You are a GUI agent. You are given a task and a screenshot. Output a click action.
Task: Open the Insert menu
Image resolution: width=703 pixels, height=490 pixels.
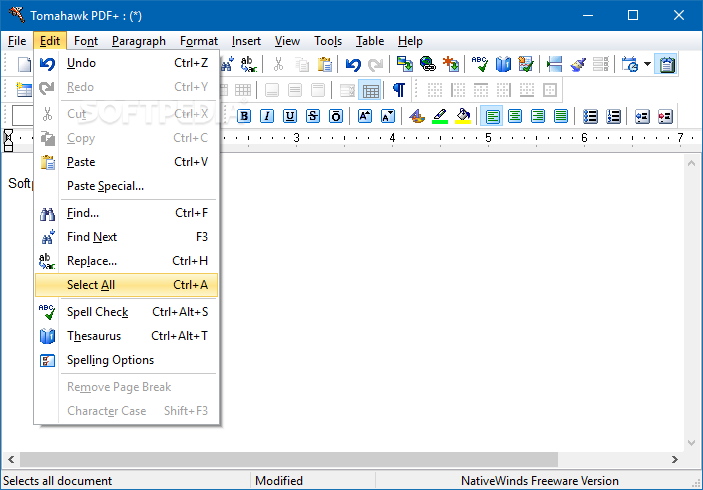[x=246, y=41]
